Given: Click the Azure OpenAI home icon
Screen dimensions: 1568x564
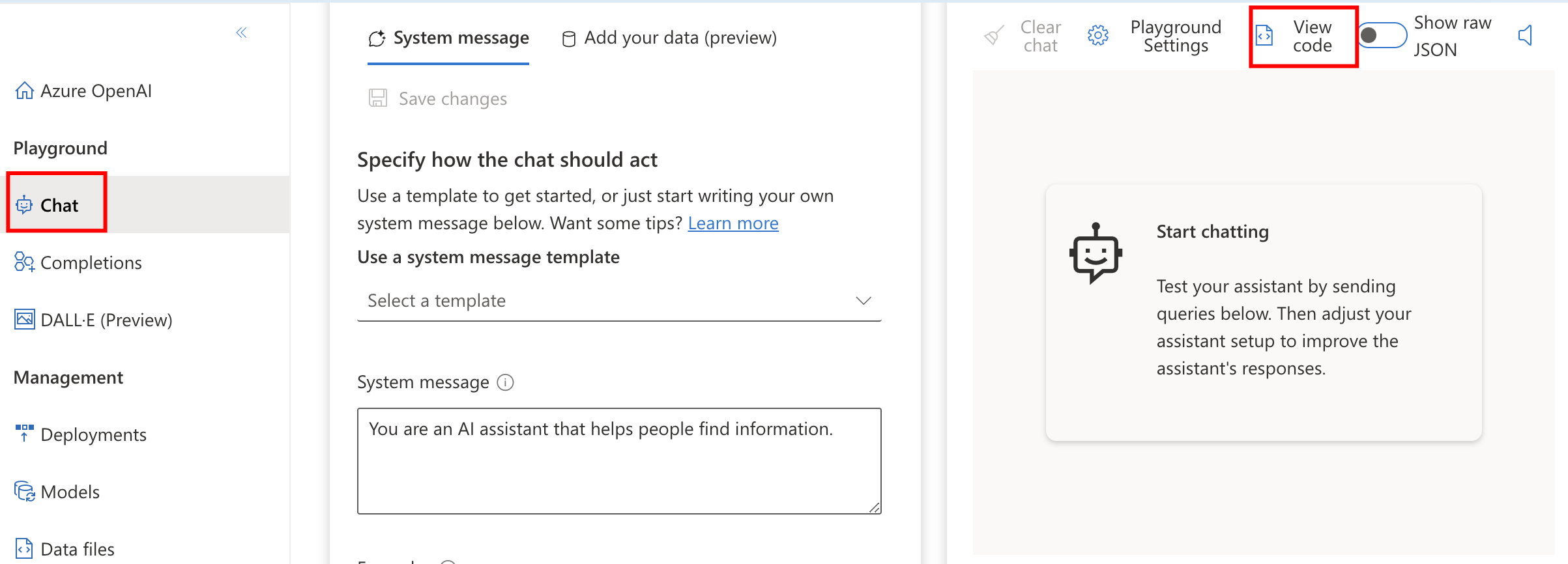Looking at the screenshot, I should pos(24,91).
